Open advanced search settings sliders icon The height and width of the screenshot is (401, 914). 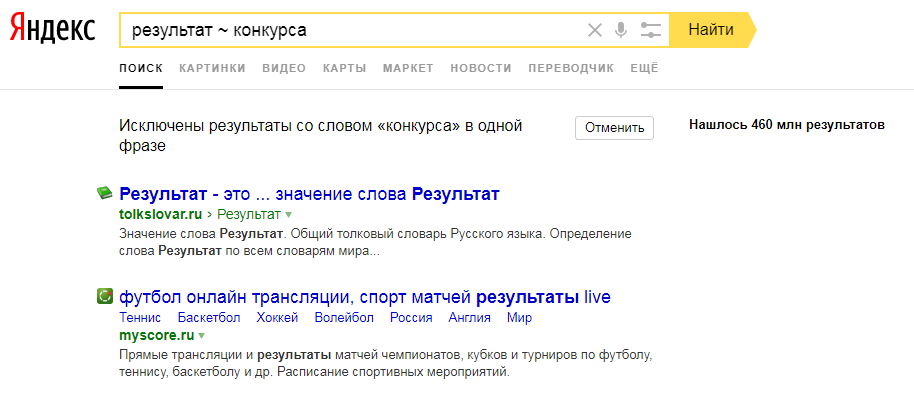click(x=651, y=30)
